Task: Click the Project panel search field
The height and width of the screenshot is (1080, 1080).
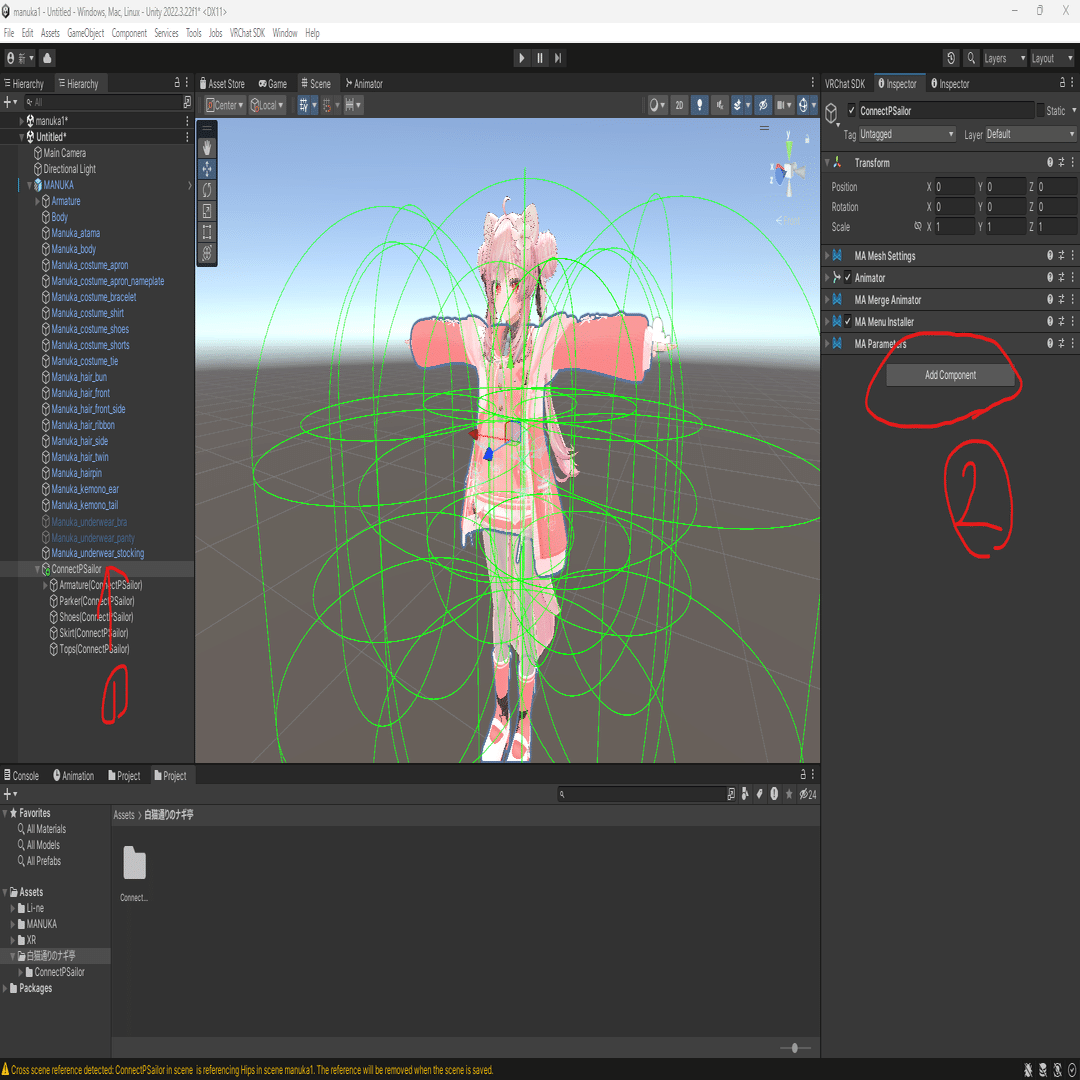Action: 641,794
